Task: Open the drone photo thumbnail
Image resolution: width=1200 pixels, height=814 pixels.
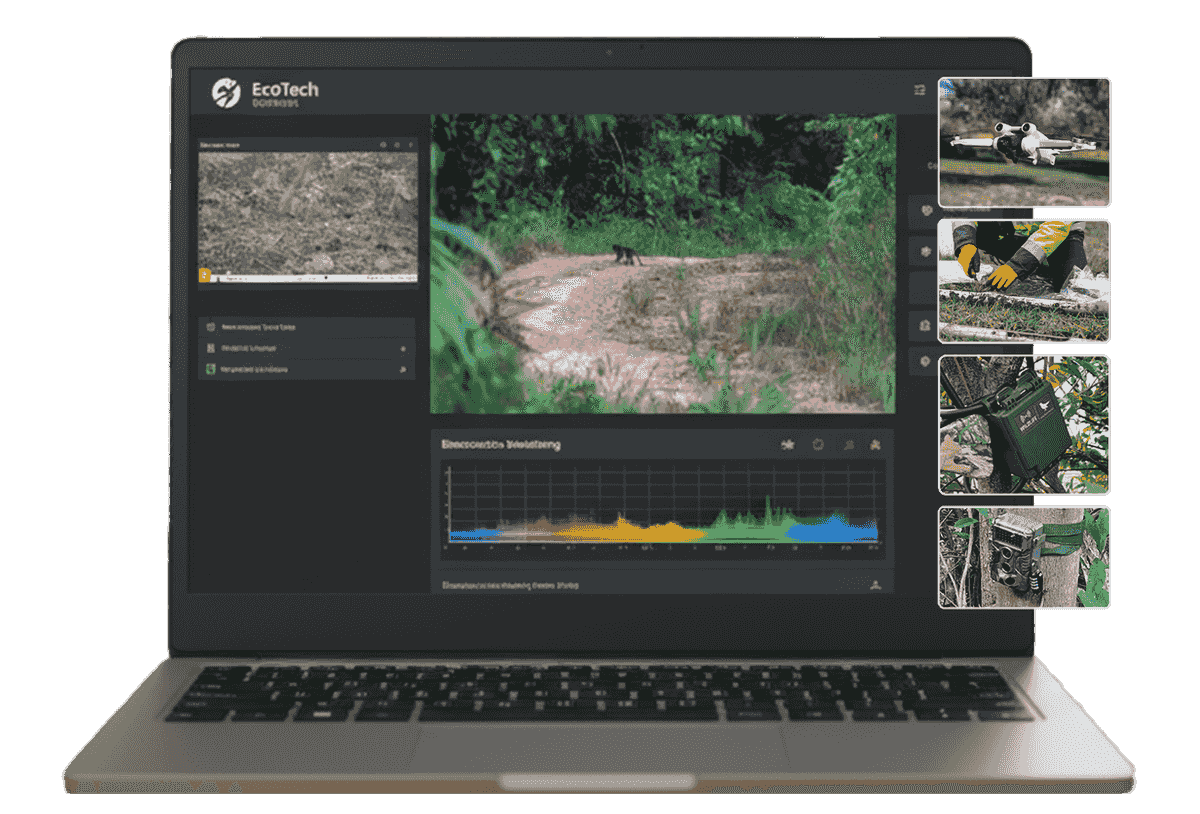Action: pos(1024,143)
